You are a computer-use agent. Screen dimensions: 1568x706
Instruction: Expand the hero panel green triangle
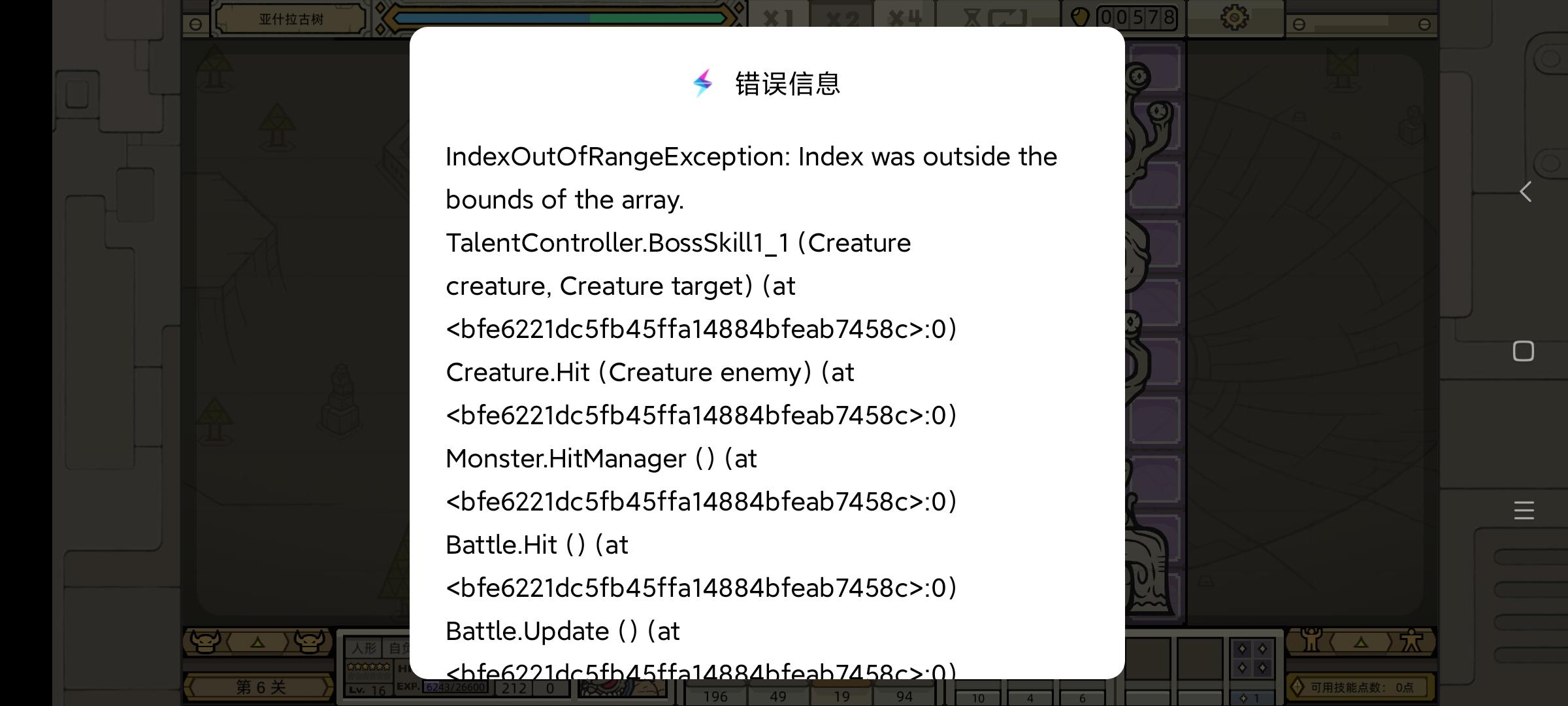click(x=1361, y=643)
